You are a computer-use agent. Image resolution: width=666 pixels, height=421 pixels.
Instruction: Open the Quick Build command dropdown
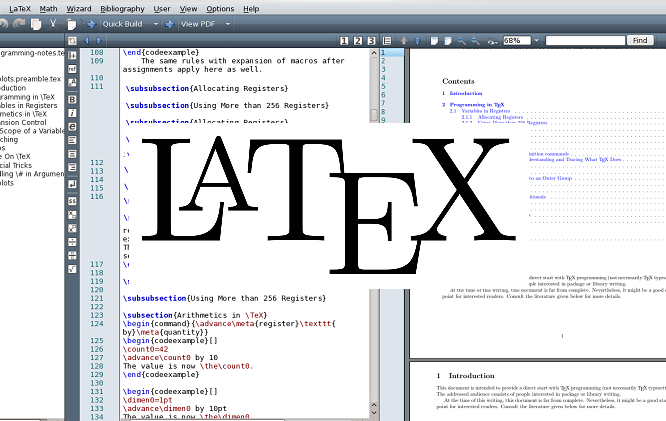155,24
